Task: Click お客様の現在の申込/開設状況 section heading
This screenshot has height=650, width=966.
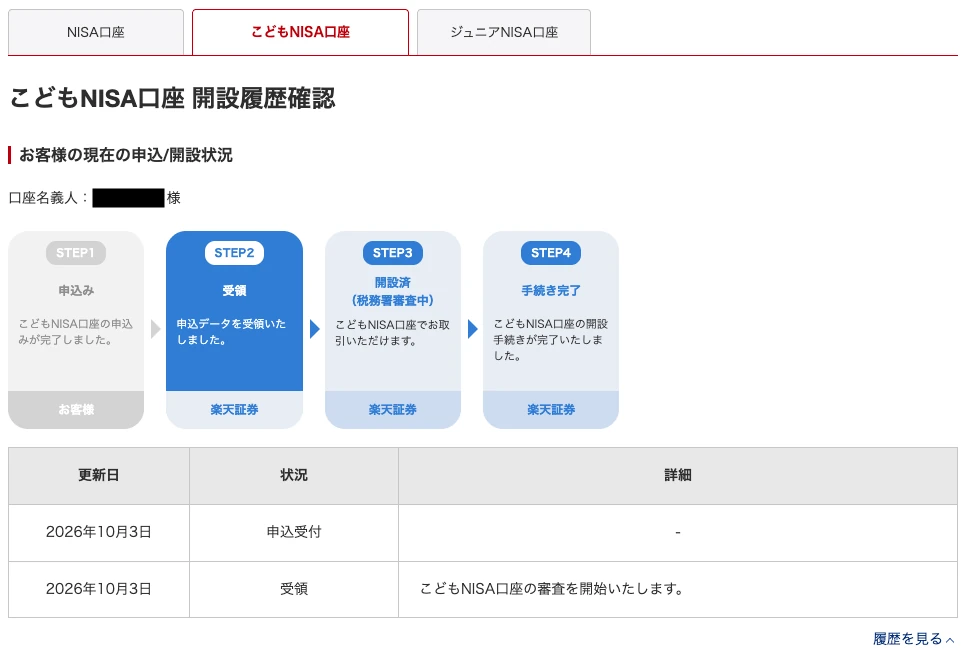Action: 126,155
